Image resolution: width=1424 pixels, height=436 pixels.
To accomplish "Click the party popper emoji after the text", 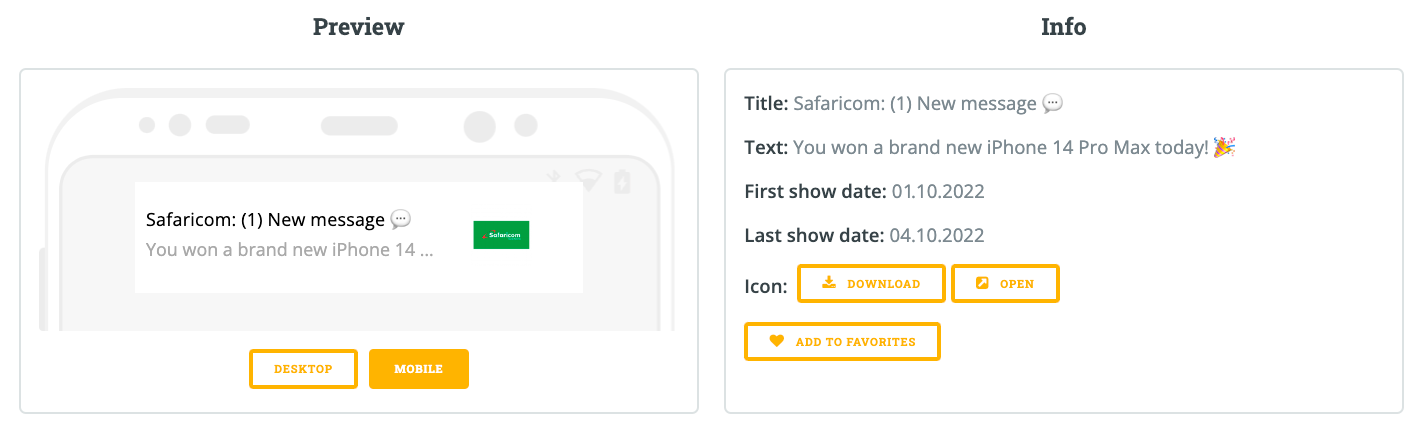I will click(1225, 147).
